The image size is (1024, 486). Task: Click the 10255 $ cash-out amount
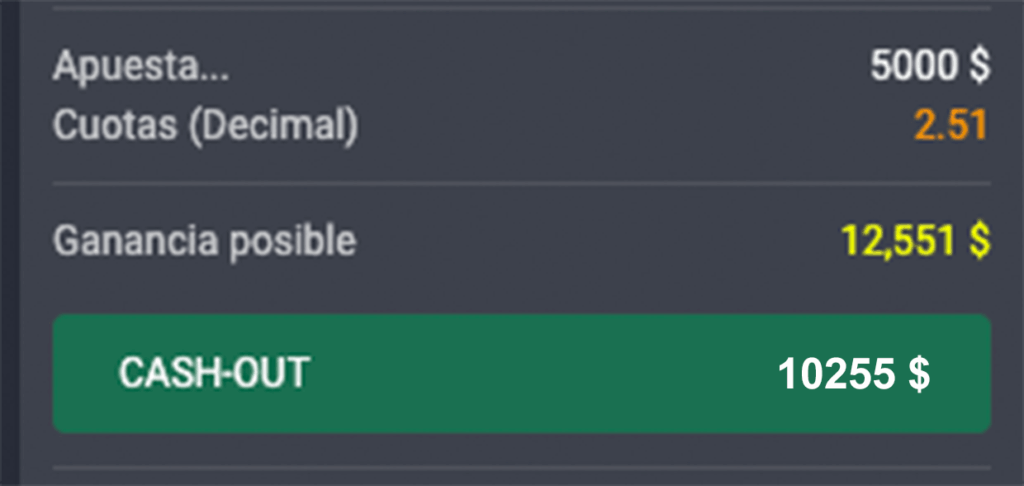pyautogui.click(x=853, y=374)
